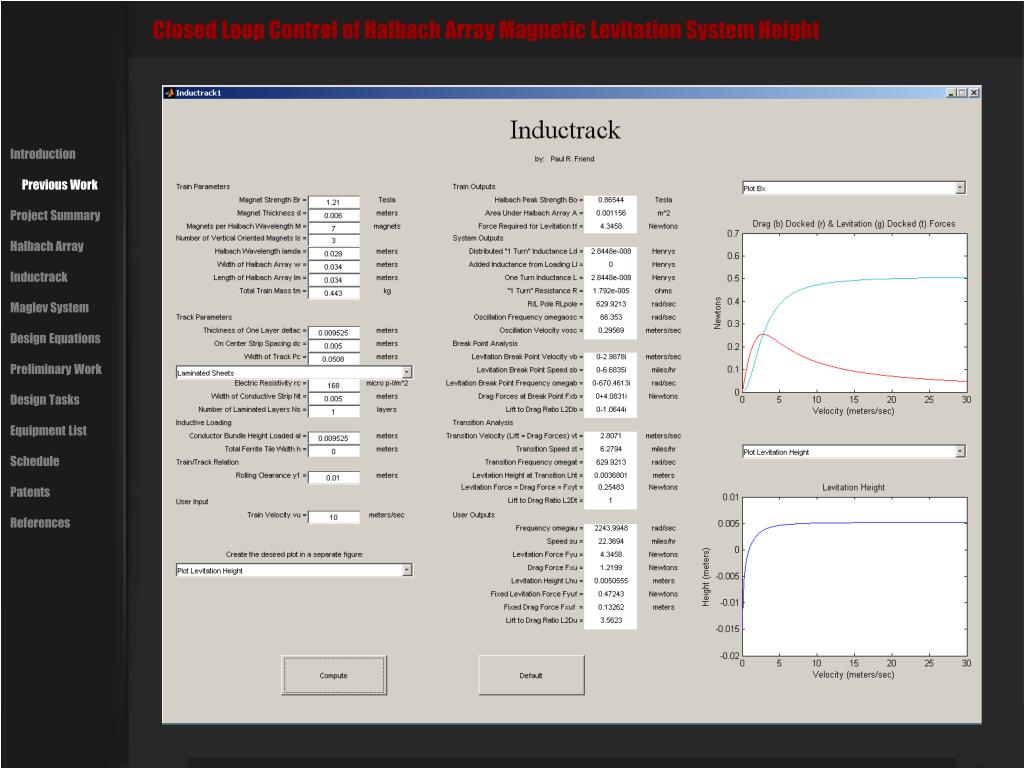The height and width of the screenshot is (768, 1024).
Task: Minimize the Inductrack1 window
Action: coord(951,93)
